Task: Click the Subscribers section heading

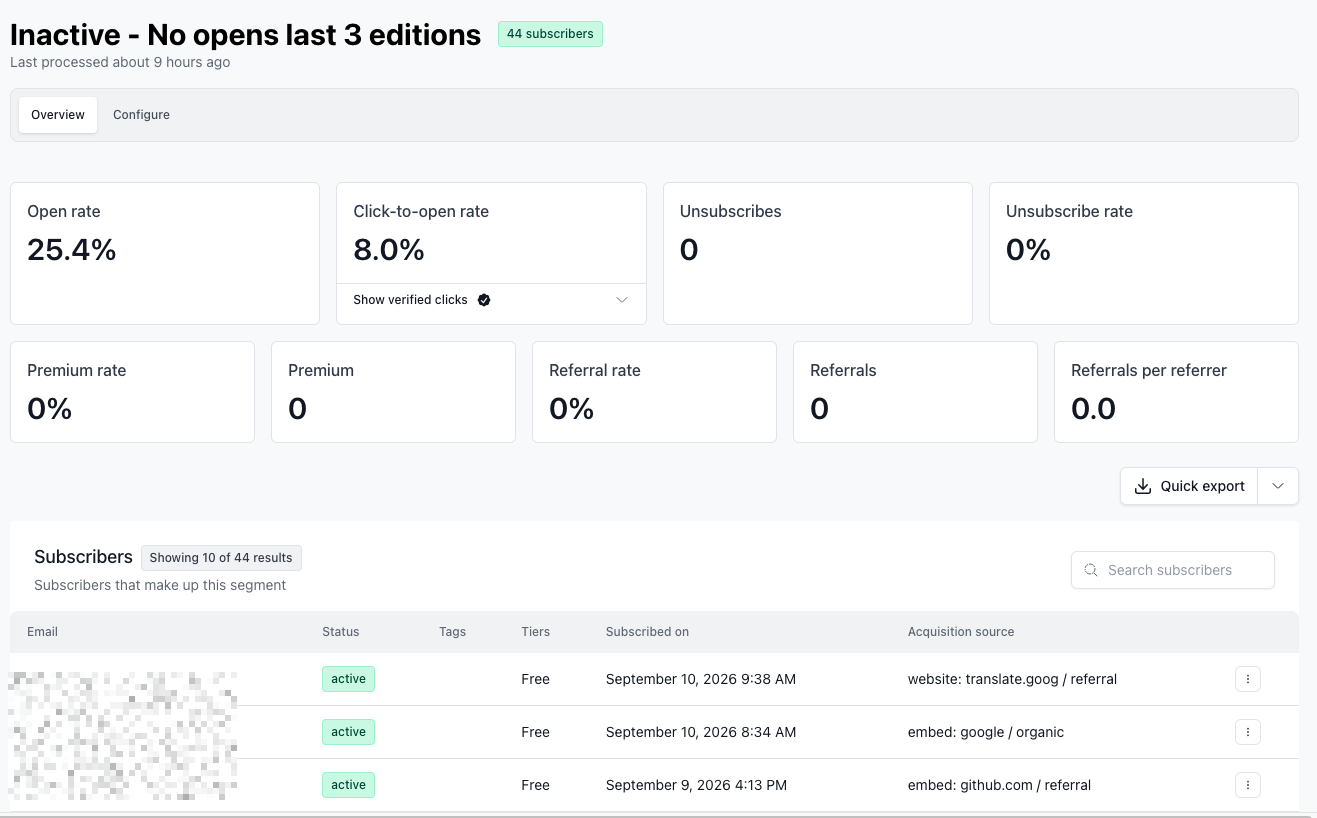Action: [83, 557]
